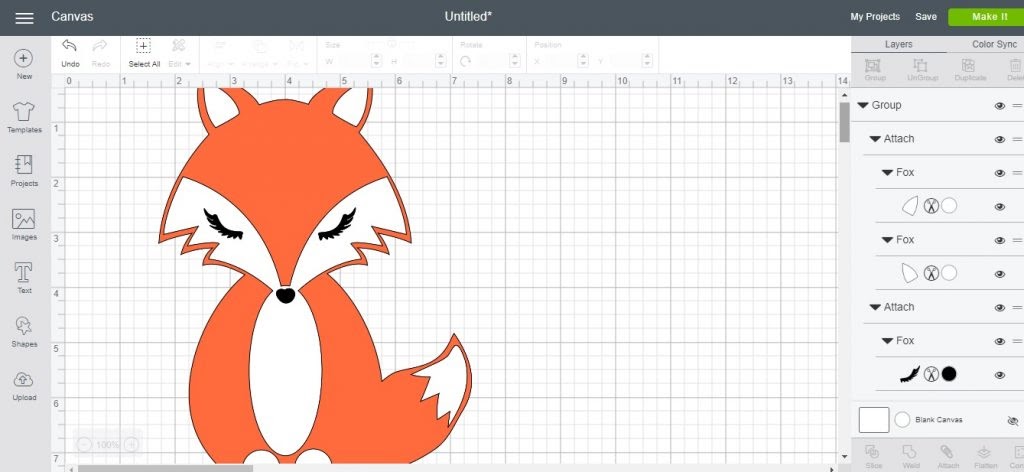
Task: Hide the left ear shape sublayer
Action: (x=999, y=207)
